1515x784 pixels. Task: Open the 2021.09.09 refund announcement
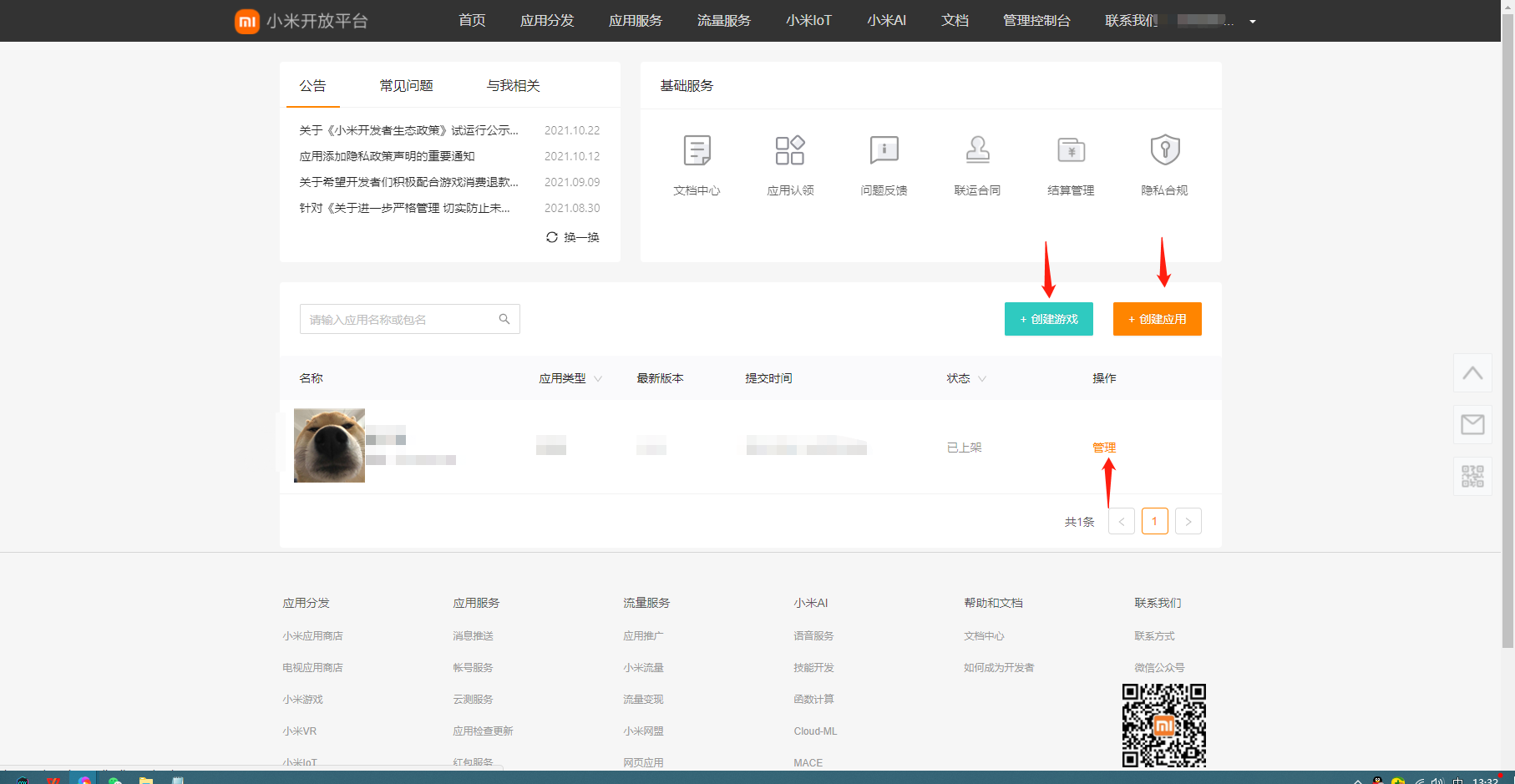[408, 182]
